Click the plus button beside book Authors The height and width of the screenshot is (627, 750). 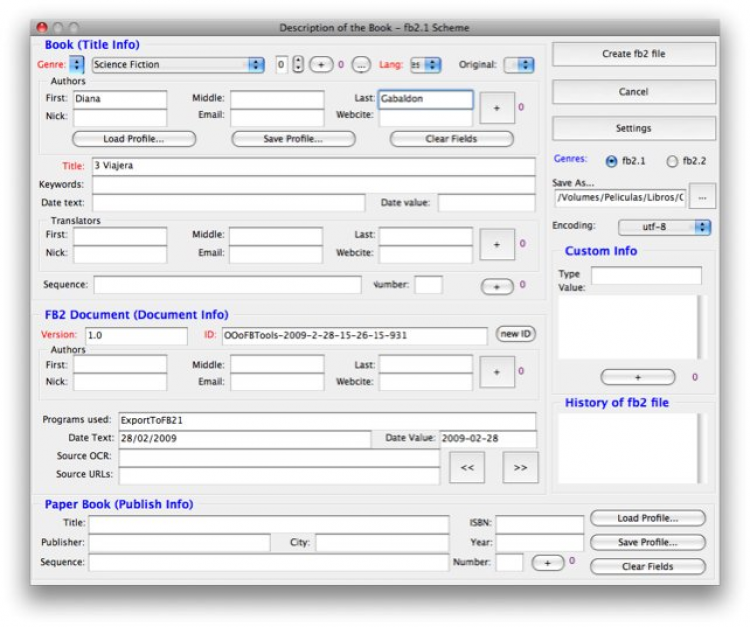496,107
